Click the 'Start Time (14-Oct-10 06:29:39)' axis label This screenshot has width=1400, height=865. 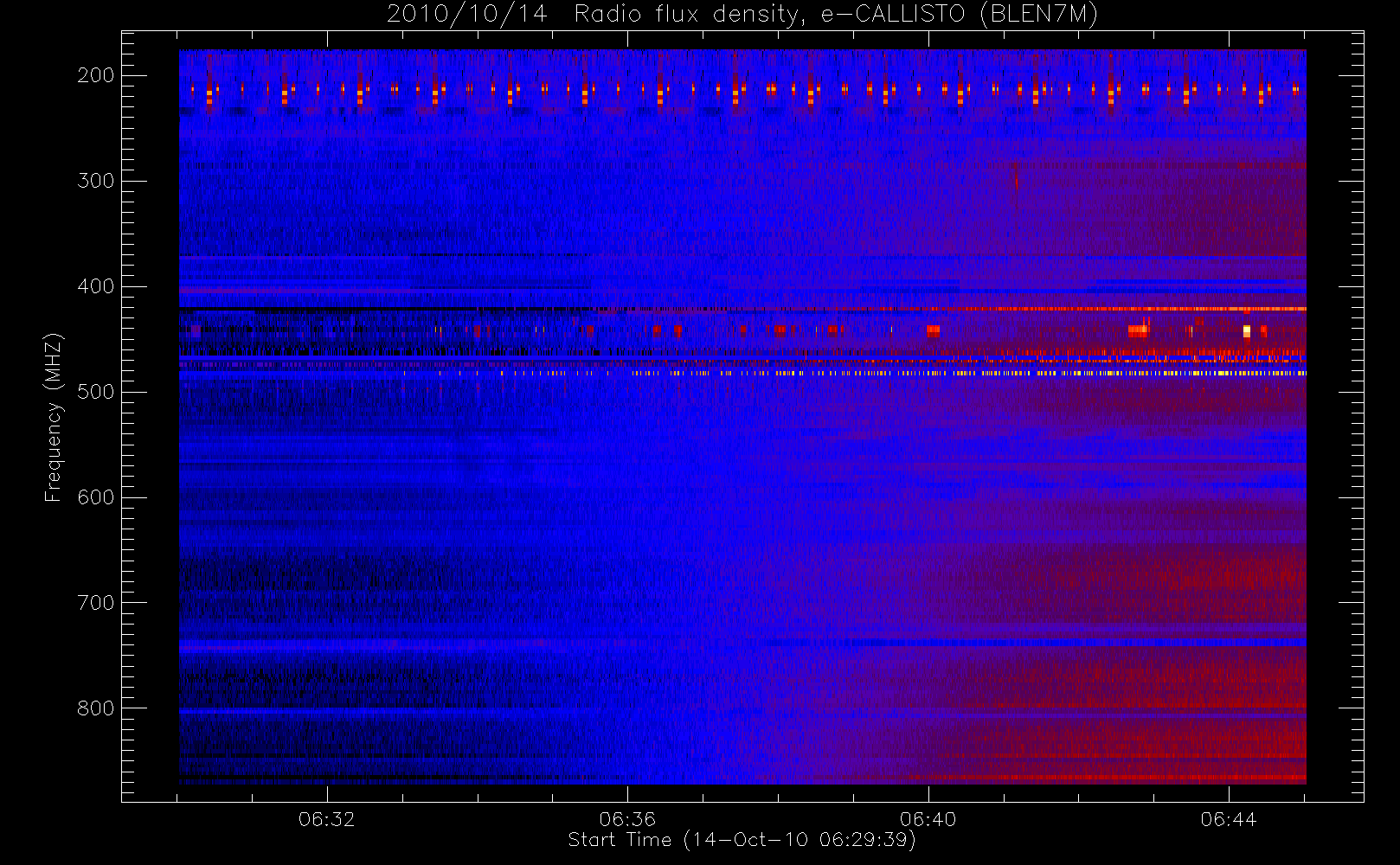pyautogui.click(x=742, y=840)
